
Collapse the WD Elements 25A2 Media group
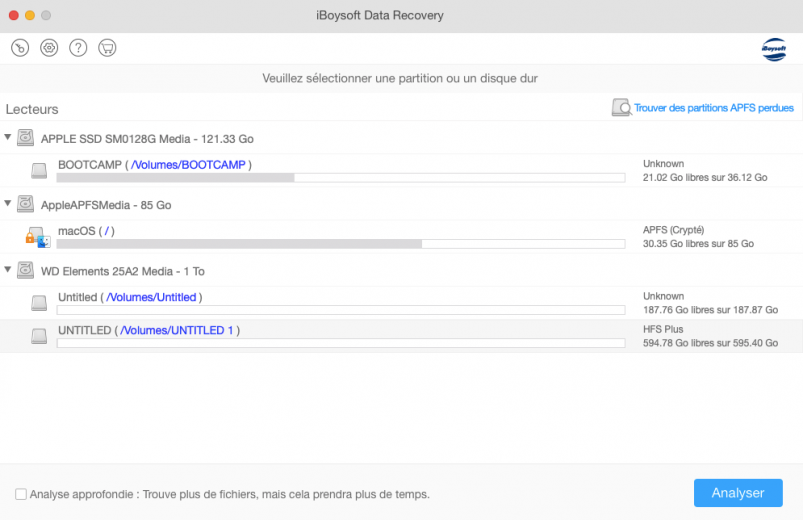(x=8, y=269)
